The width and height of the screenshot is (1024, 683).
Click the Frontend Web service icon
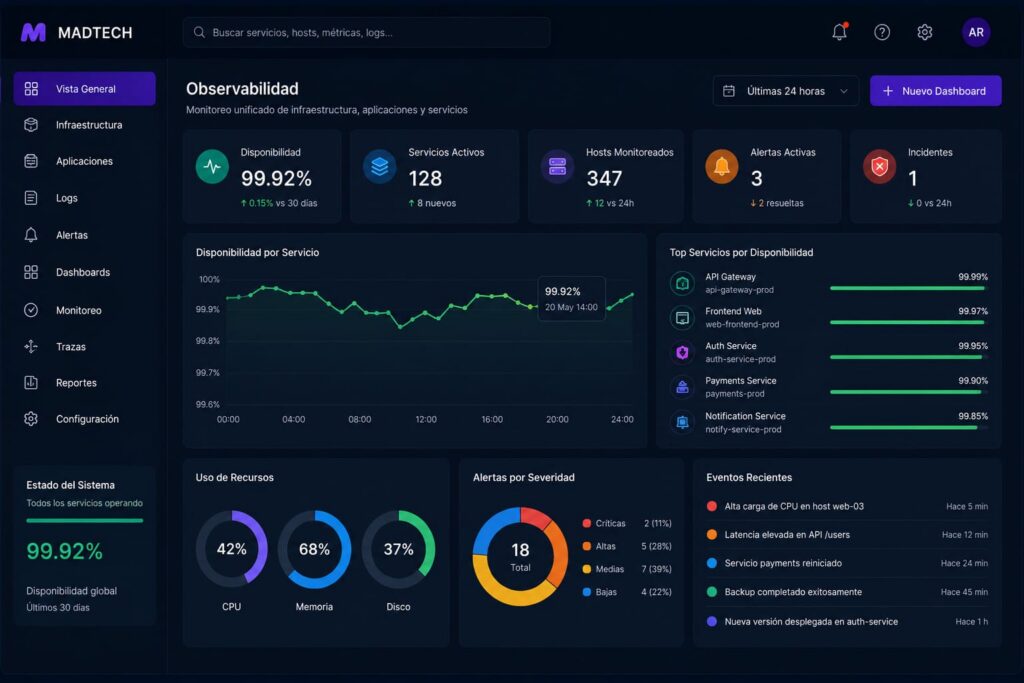(x=682, y=317)
